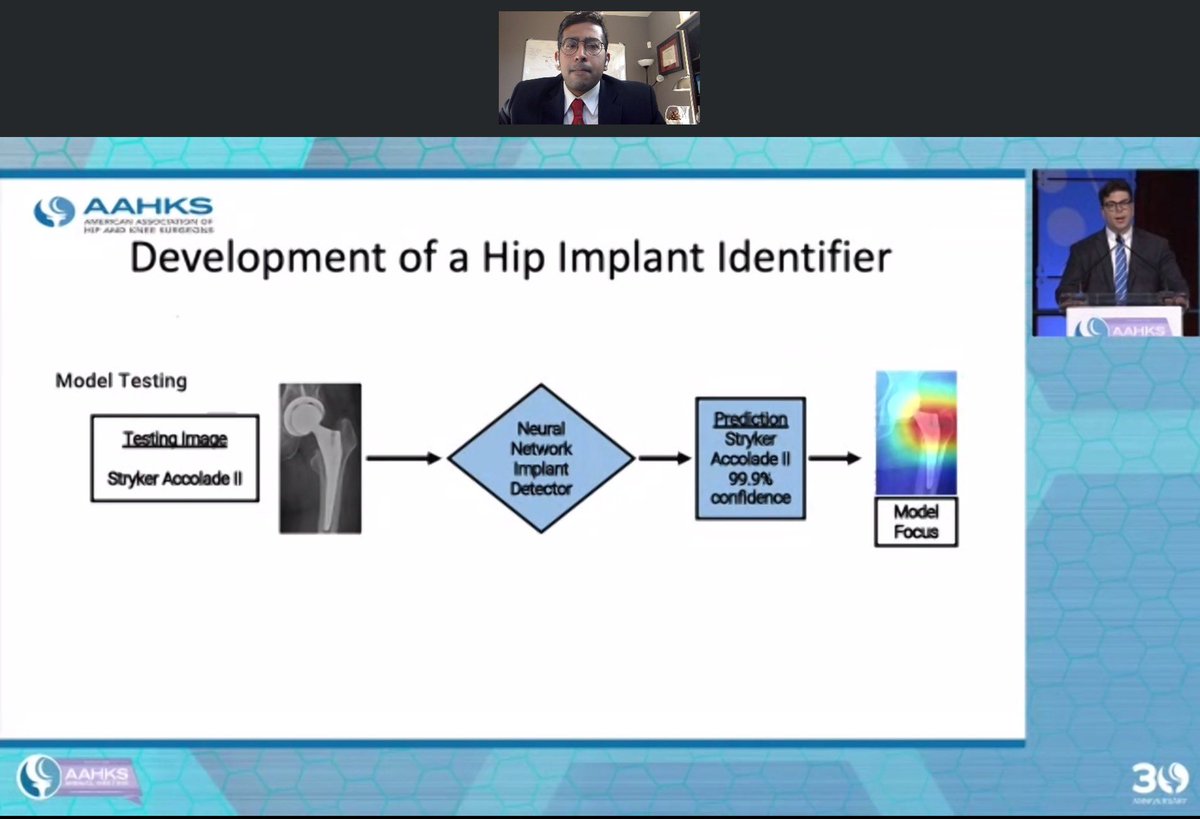Image resolution: width=1200 pixels, height=819 pixels.
Task: Click the 'Testing Image Stryker Accolade II' box
Action: [175, 458]
